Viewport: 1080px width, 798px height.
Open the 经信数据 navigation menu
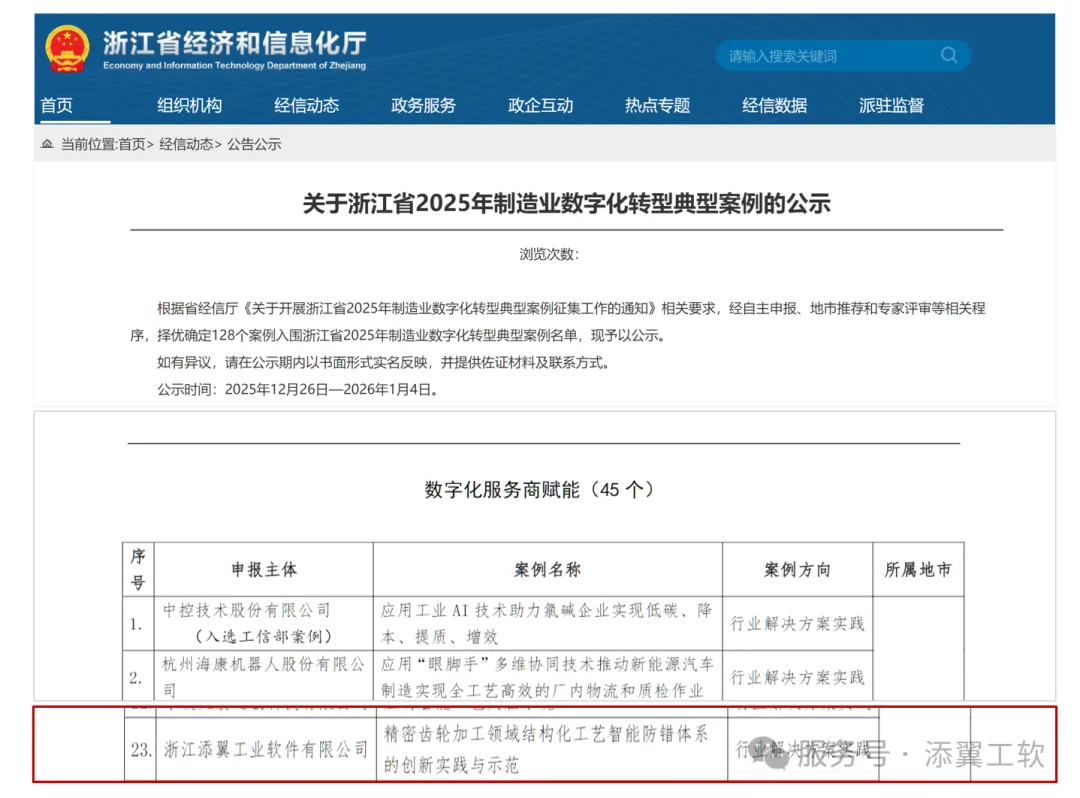coord(774,105)
